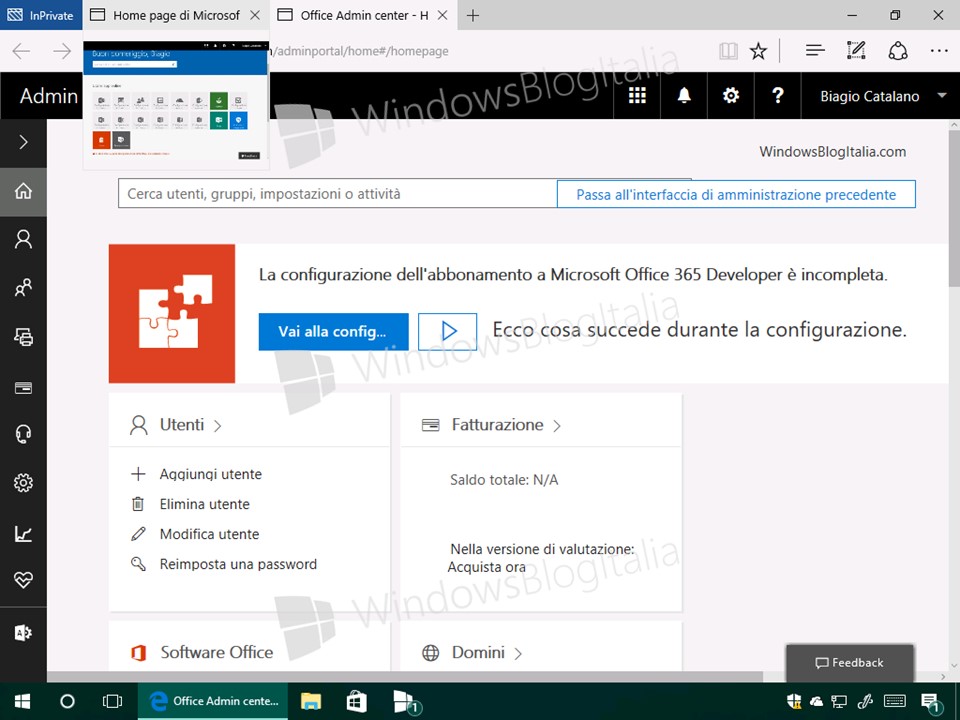Open File Explorer from taskbar
960x720 pixels.
click(311, 701)
